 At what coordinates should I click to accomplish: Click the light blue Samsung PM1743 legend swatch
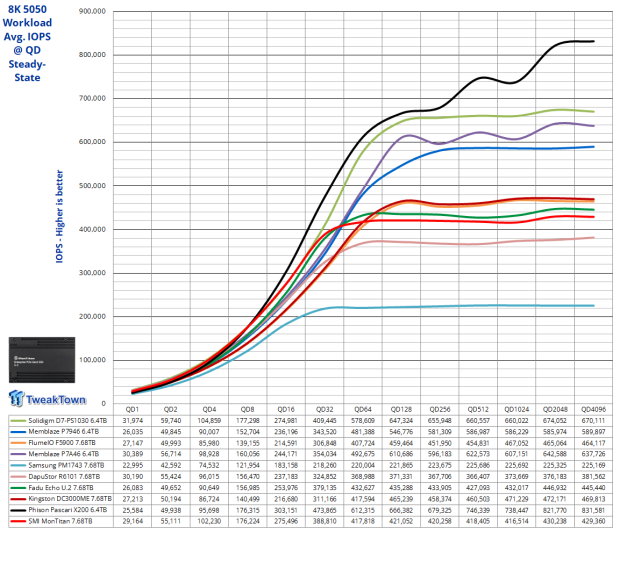18,466
